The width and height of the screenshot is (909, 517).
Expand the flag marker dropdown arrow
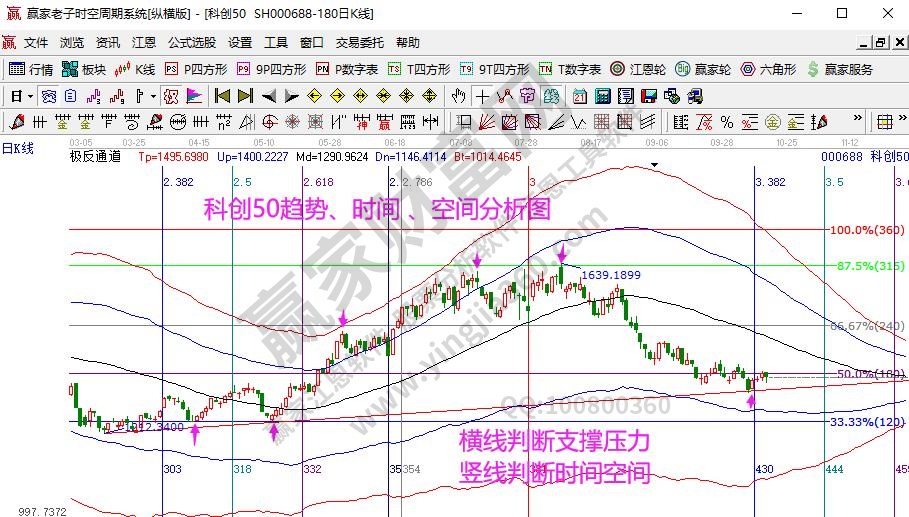[x=153, y=96]
